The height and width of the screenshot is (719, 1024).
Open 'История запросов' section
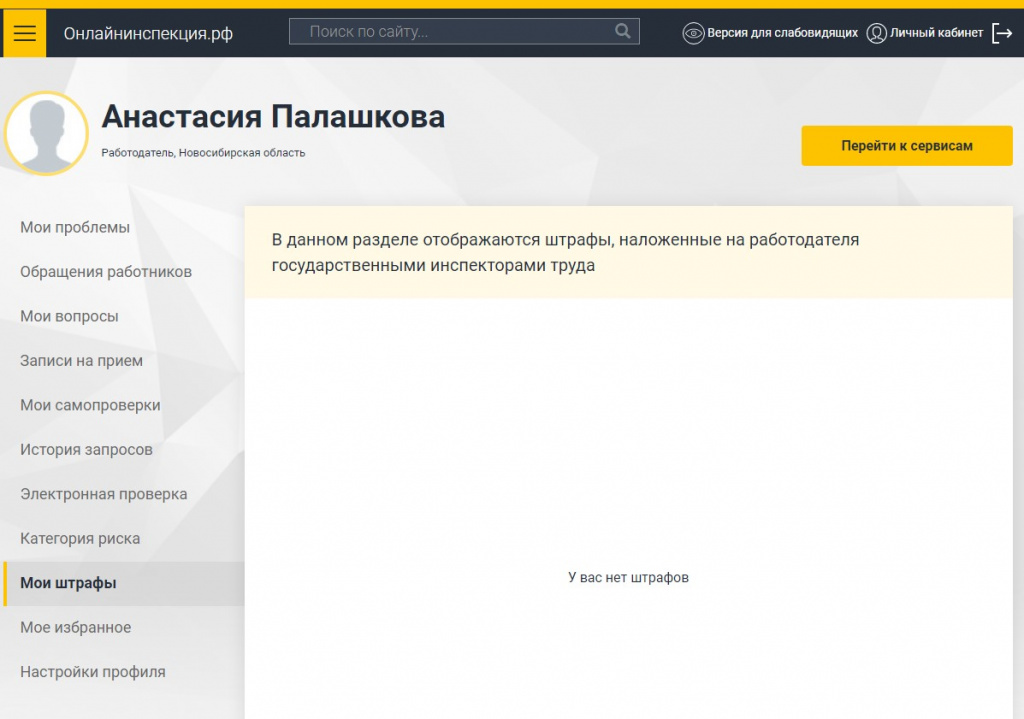coord(86,449)
